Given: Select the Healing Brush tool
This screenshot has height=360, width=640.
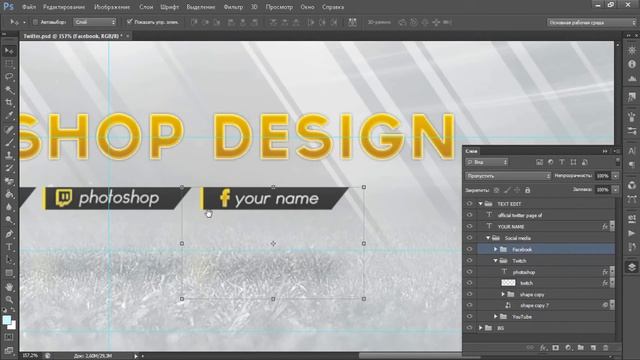Looking at the screenshot, I should [9, 130].
